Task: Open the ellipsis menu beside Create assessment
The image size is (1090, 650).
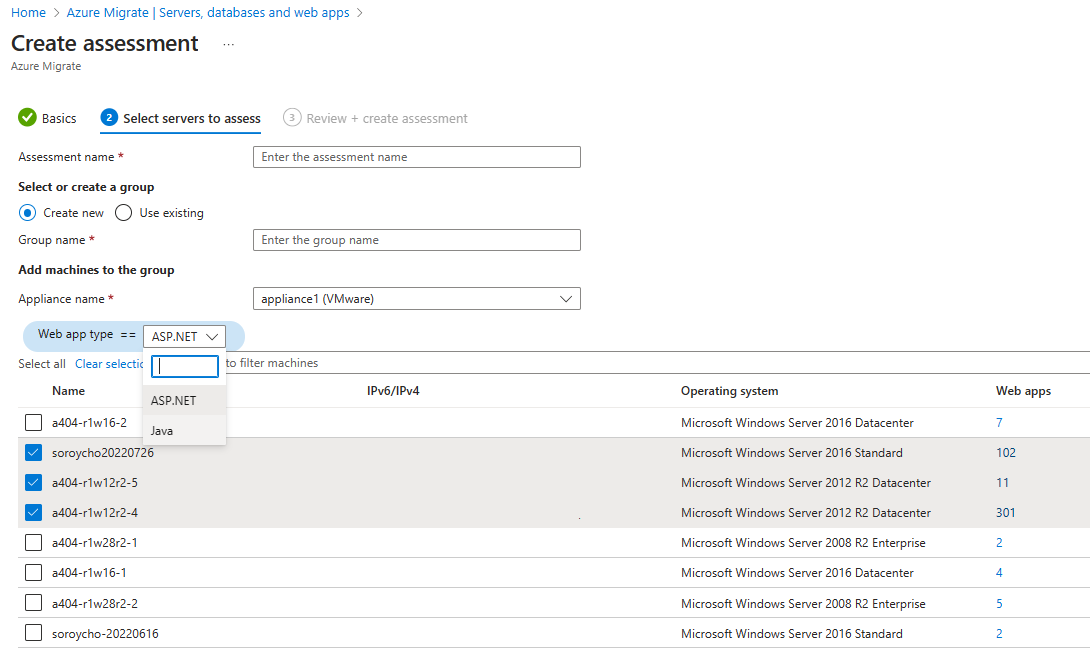Action: (228, 44)
